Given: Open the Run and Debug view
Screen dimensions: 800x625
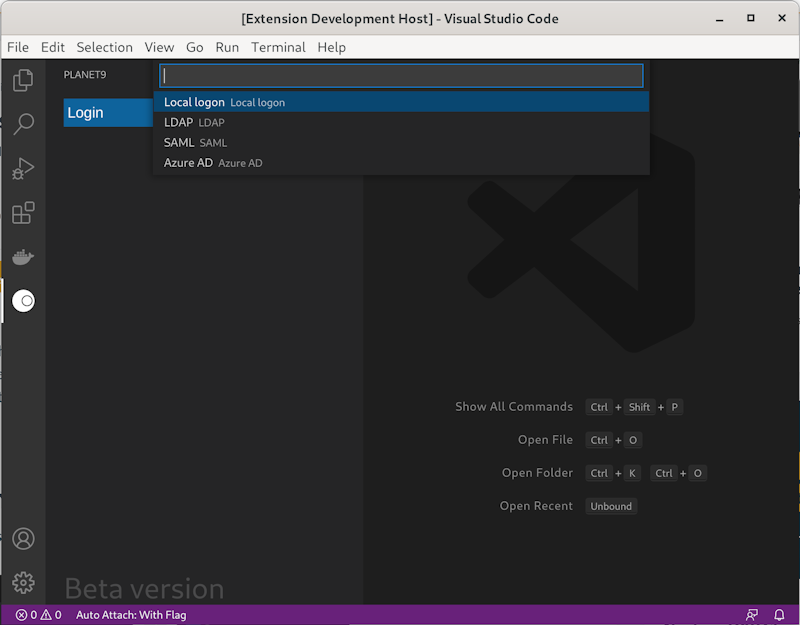Looking at the screenshot, I should coord(22,168).
